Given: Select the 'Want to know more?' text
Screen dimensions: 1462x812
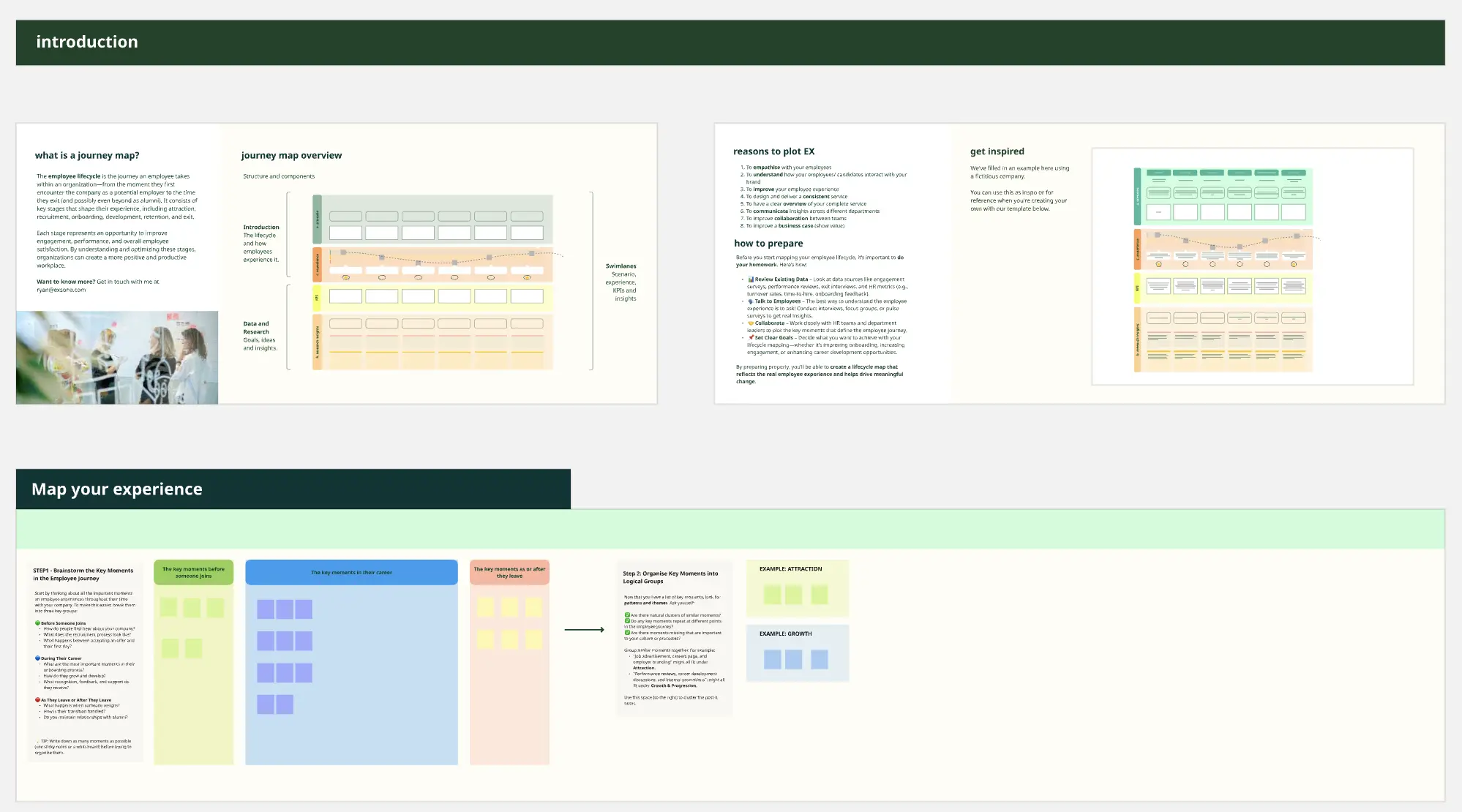Looking at the screenshot, I should point(66,282).
